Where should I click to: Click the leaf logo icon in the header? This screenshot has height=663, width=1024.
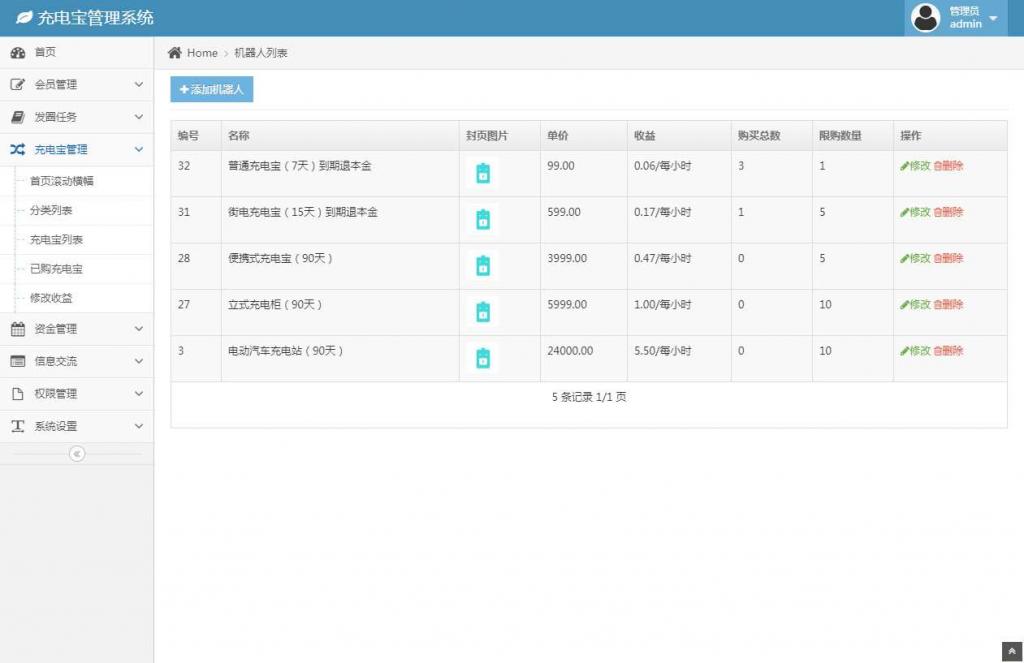[24, 18]
